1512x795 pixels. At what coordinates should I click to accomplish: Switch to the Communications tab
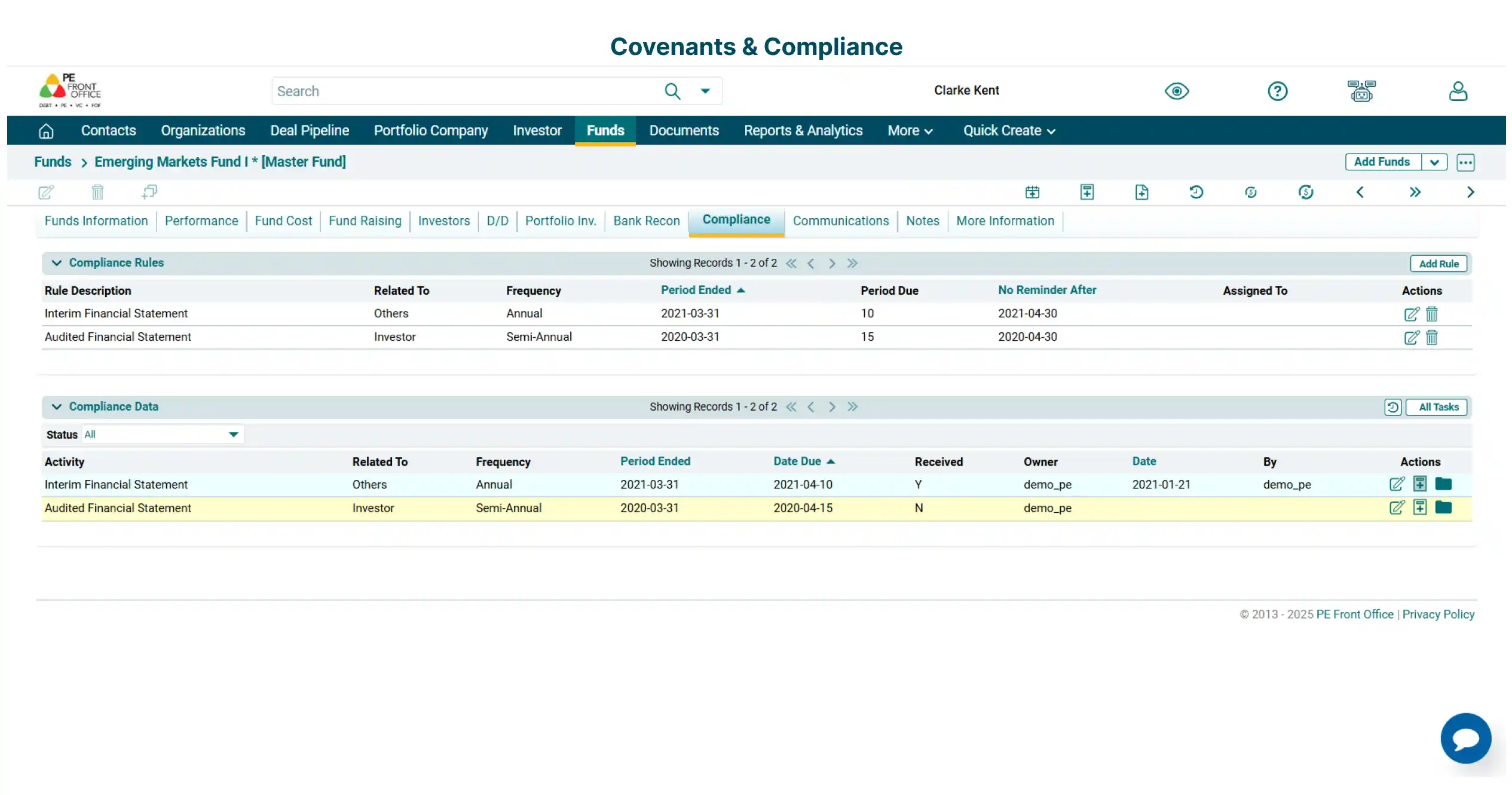pyautogui.click(x=841, y=221)
